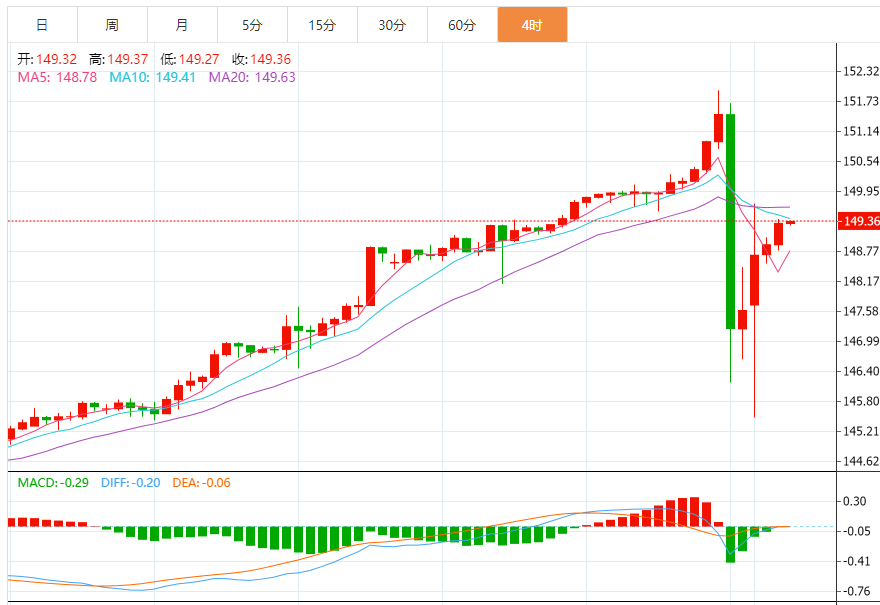Click the 145.21 price axis label
The height and width of the screenshot is (605, 880).
point(861,431)
